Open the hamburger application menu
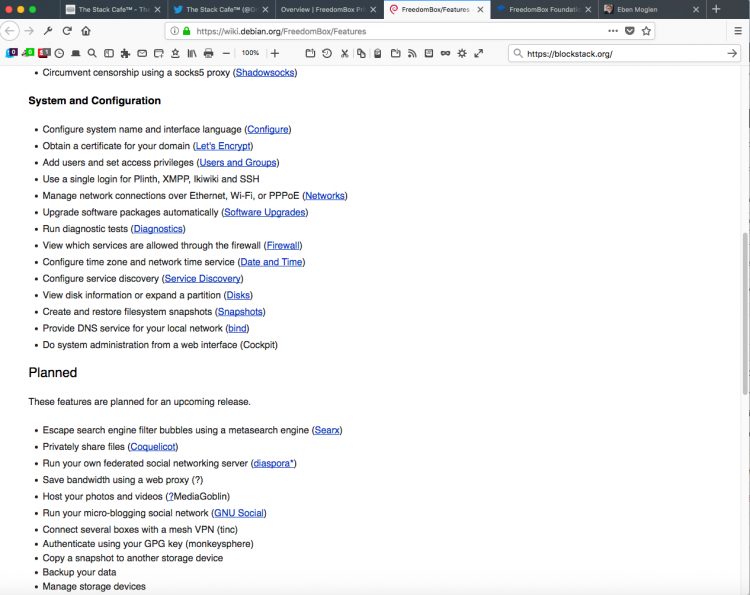The image size is (750, 595). [x=738, y=31]
